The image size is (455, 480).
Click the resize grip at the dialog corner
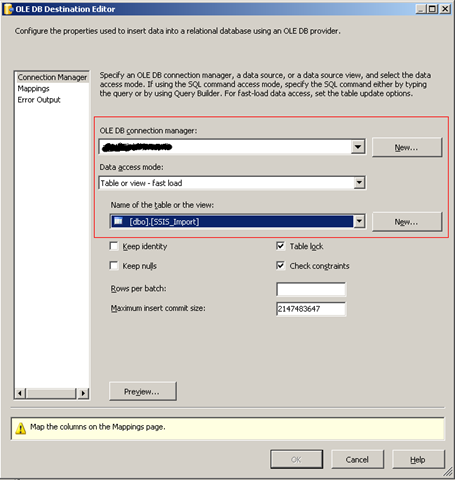coord(449,472)
